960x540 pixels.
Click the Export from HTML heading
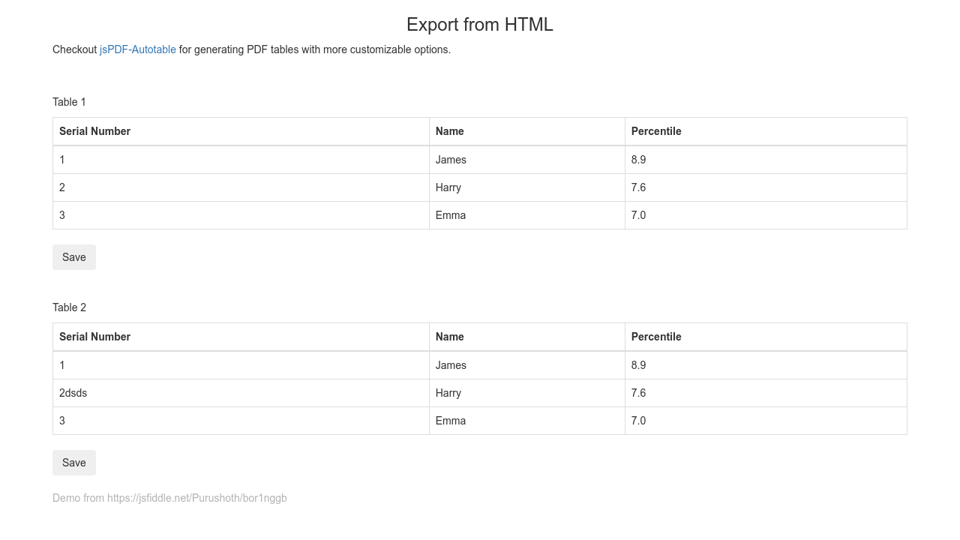click(x=479, y=25)
